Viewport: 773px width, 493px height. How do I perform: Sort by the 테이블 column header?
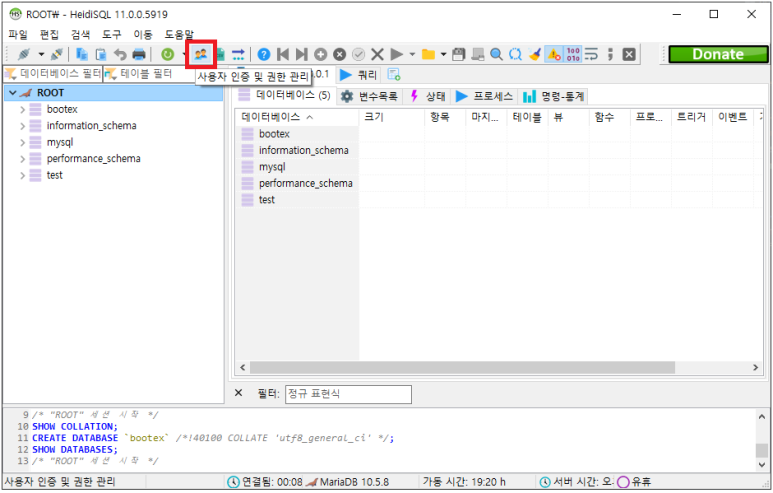pyautogui.click(x=527, y=117)
